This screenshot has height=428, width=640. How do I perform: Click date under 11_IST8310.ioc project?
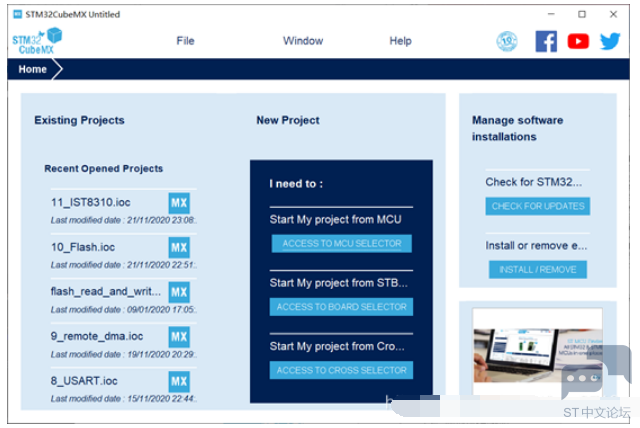tap(124, 220)
